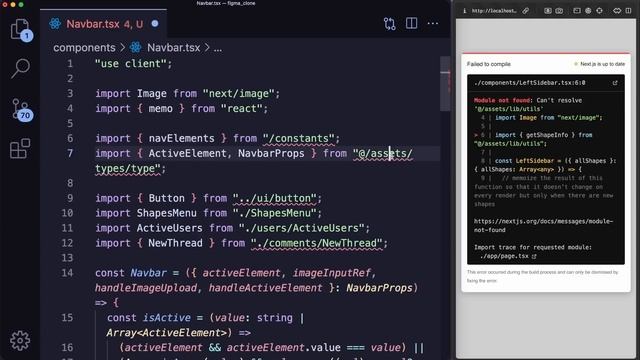The width and height of the screenshot is (640, 360).
Task: Select the Navbar.tsx editor tab
Action: click(x=104, y=24)
